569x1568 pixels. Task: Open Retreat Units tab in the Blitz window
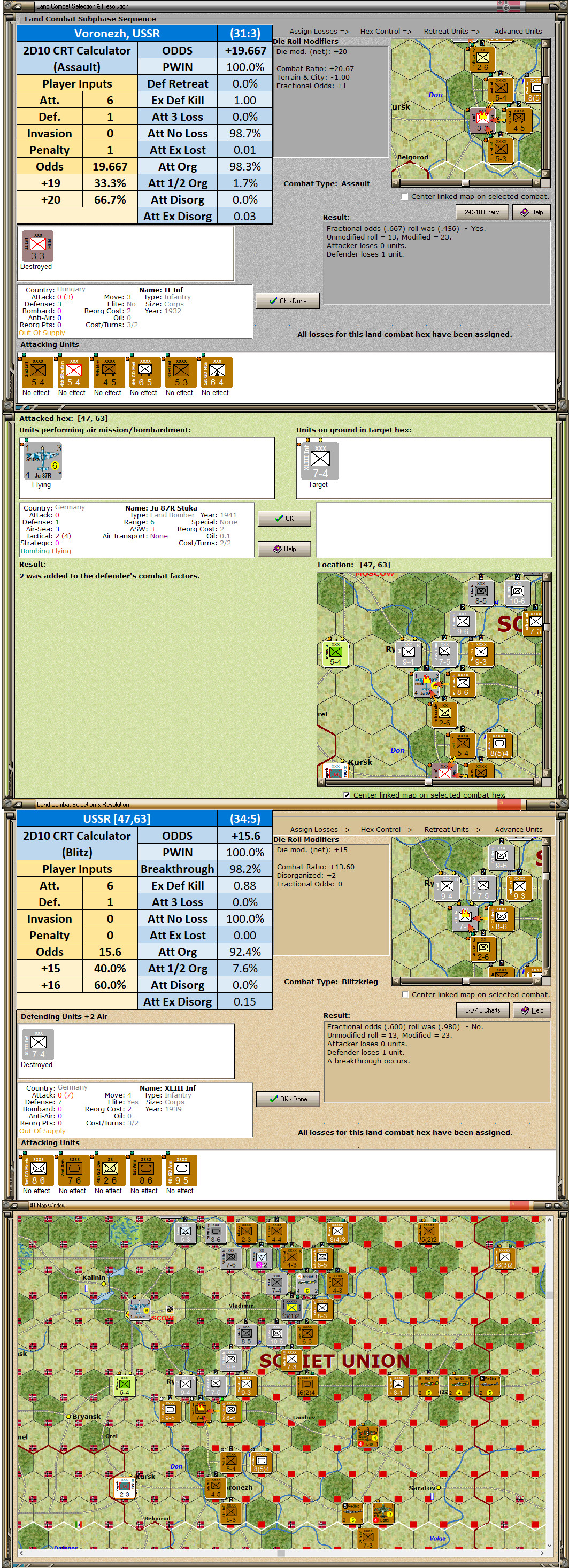click(x=452, y=829)
